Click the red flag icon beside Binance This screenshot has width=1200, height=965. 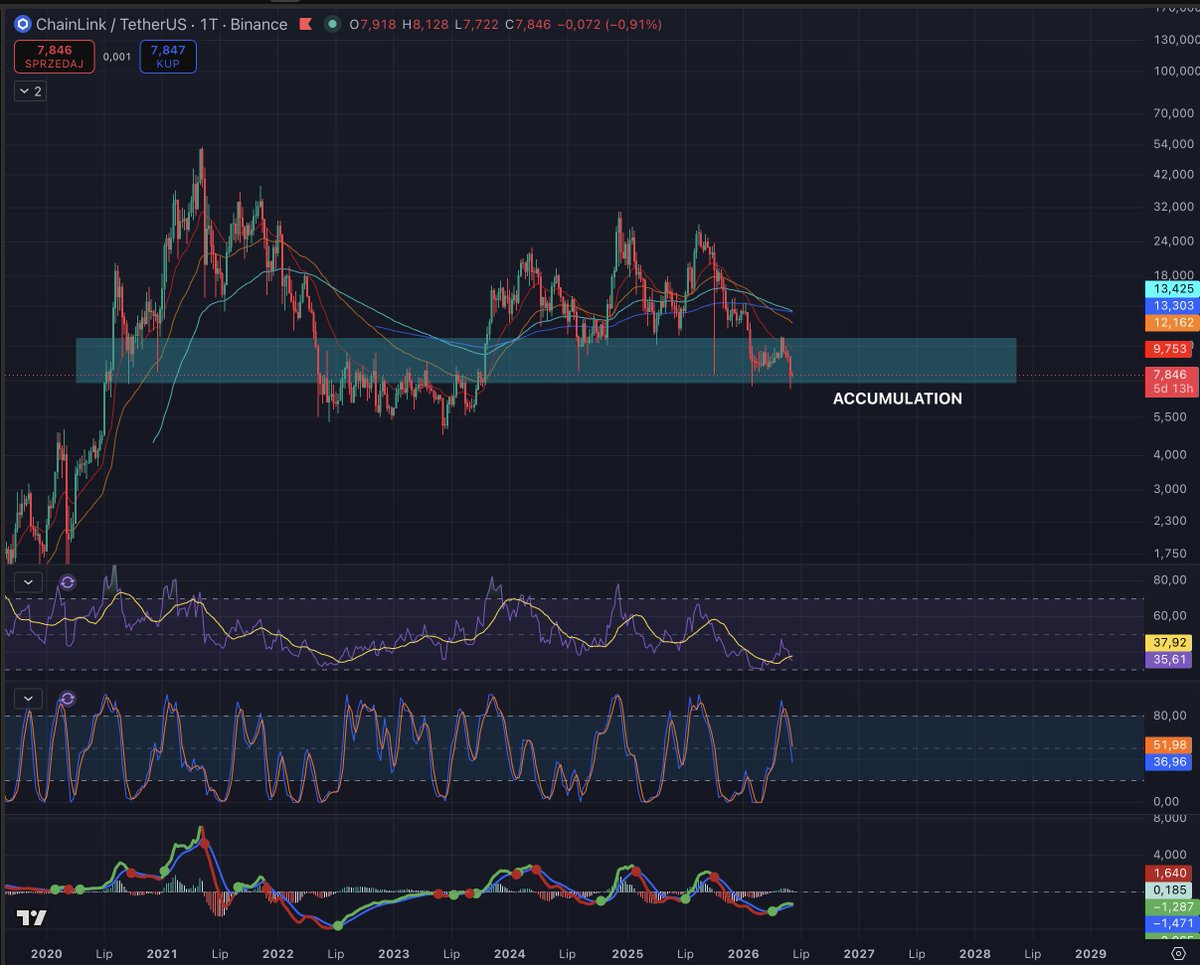click(308, 24)
